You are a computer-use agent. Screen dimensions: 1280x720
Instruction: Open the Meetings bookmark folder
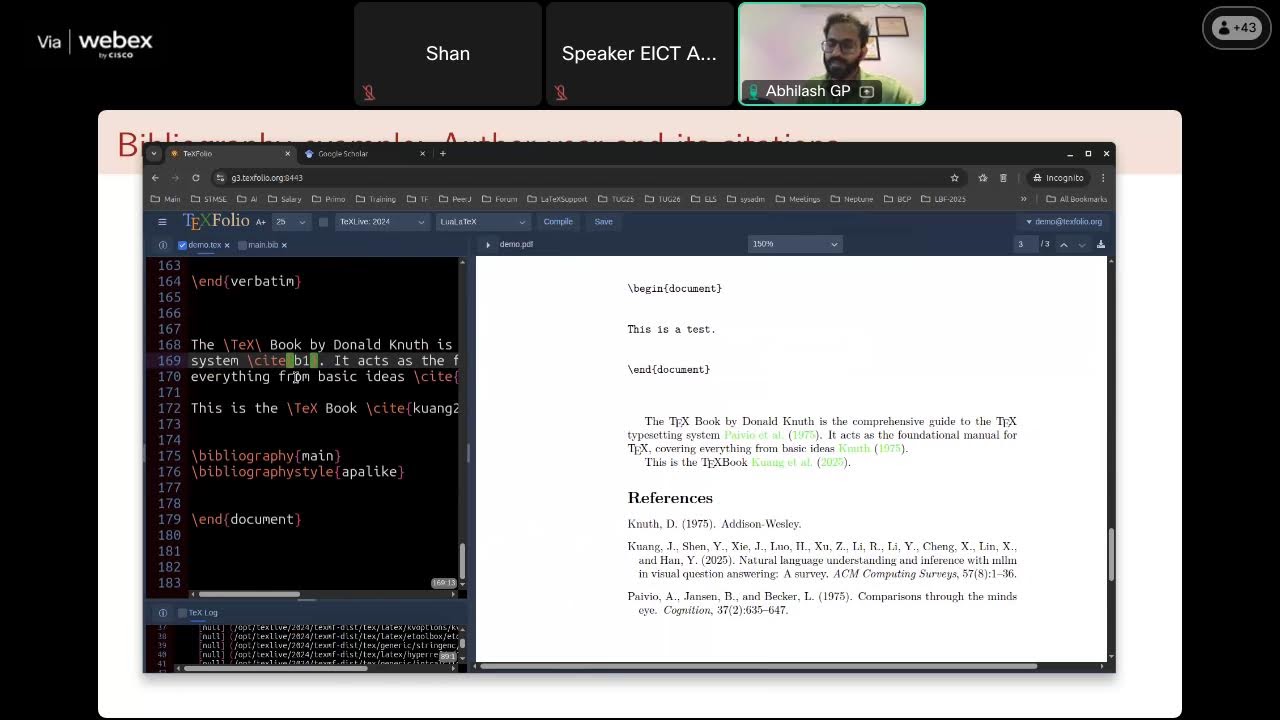coord(798,199)
